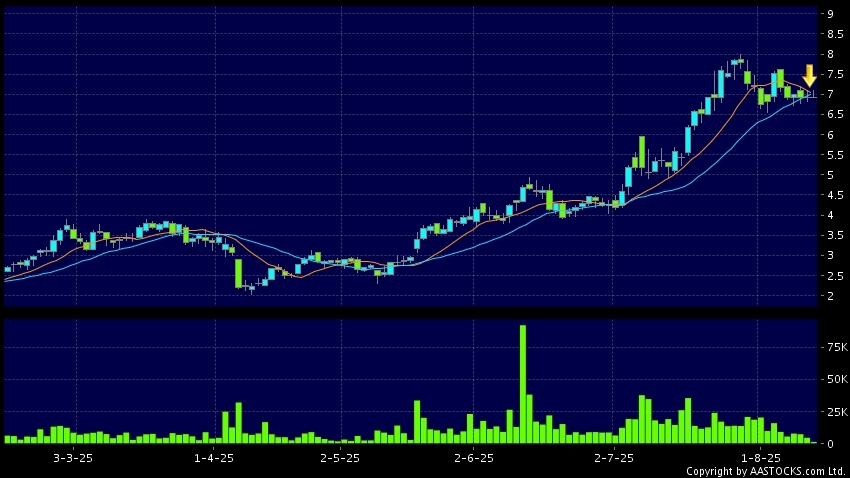This screenshot has width=850, height=478.
Task: Click the tallest volume bar above 75K
Action: tap(523, 384)
